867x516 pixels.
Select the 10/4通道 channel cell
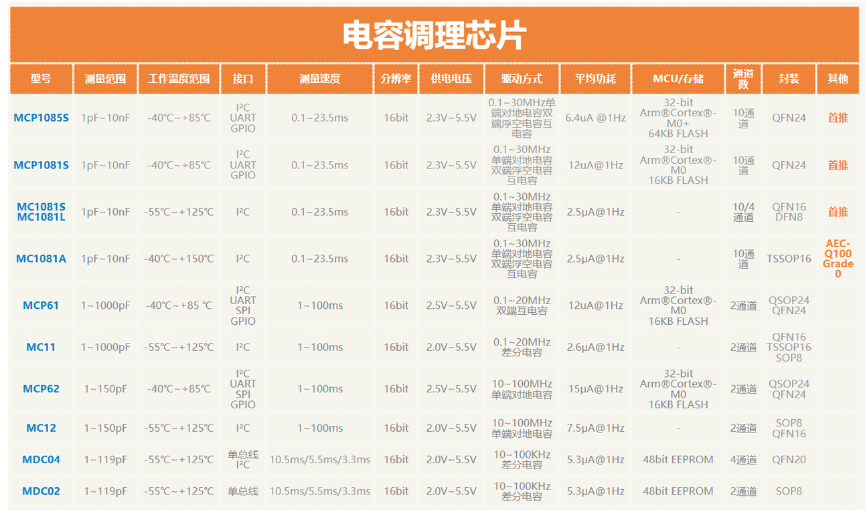point(743,212)
